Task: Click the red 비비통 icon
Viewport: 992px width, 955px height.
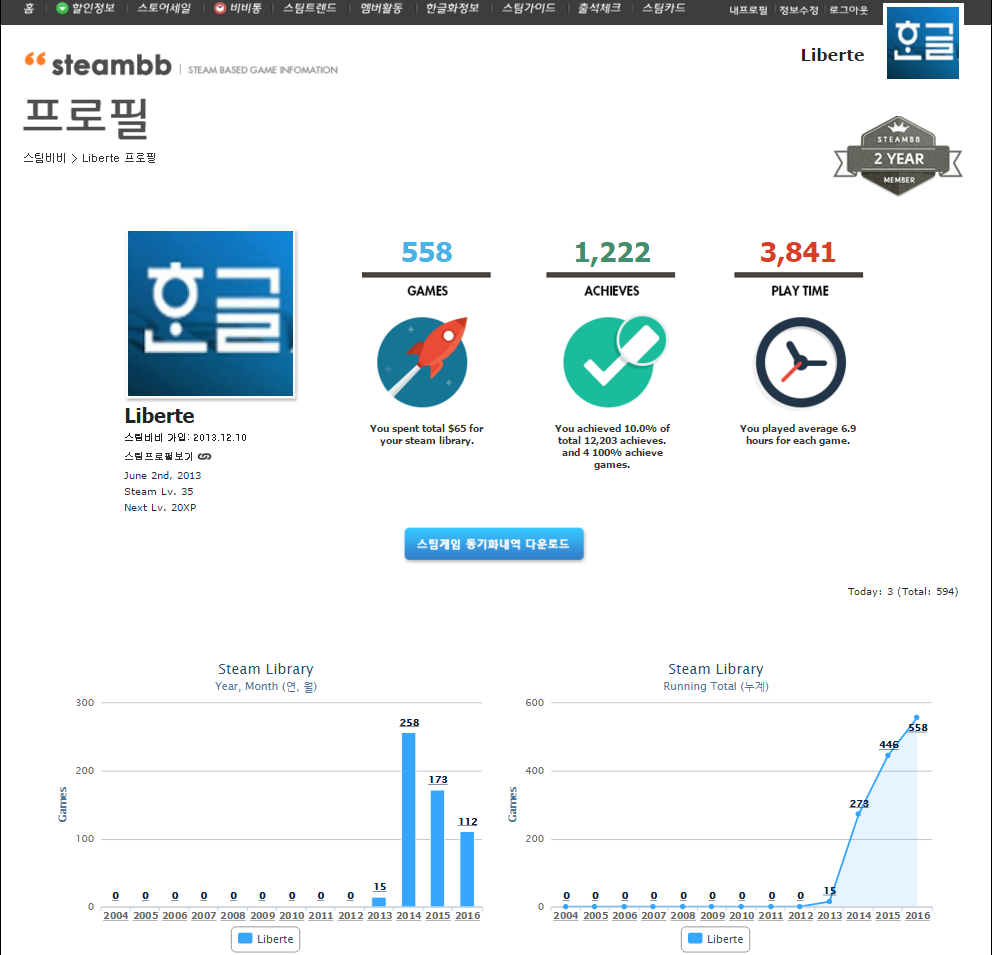Action: pos(220,8)
